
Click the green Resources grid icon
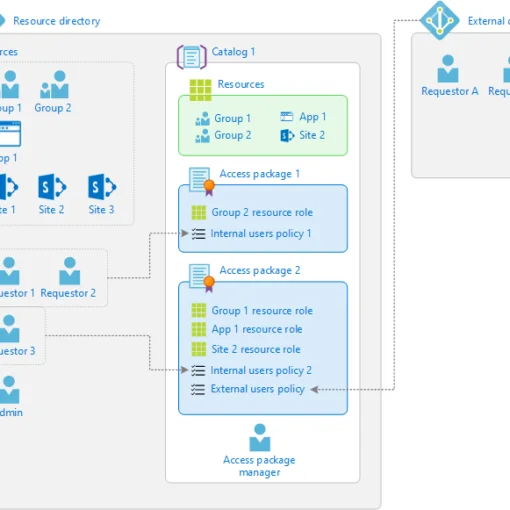tap(200, 90)
